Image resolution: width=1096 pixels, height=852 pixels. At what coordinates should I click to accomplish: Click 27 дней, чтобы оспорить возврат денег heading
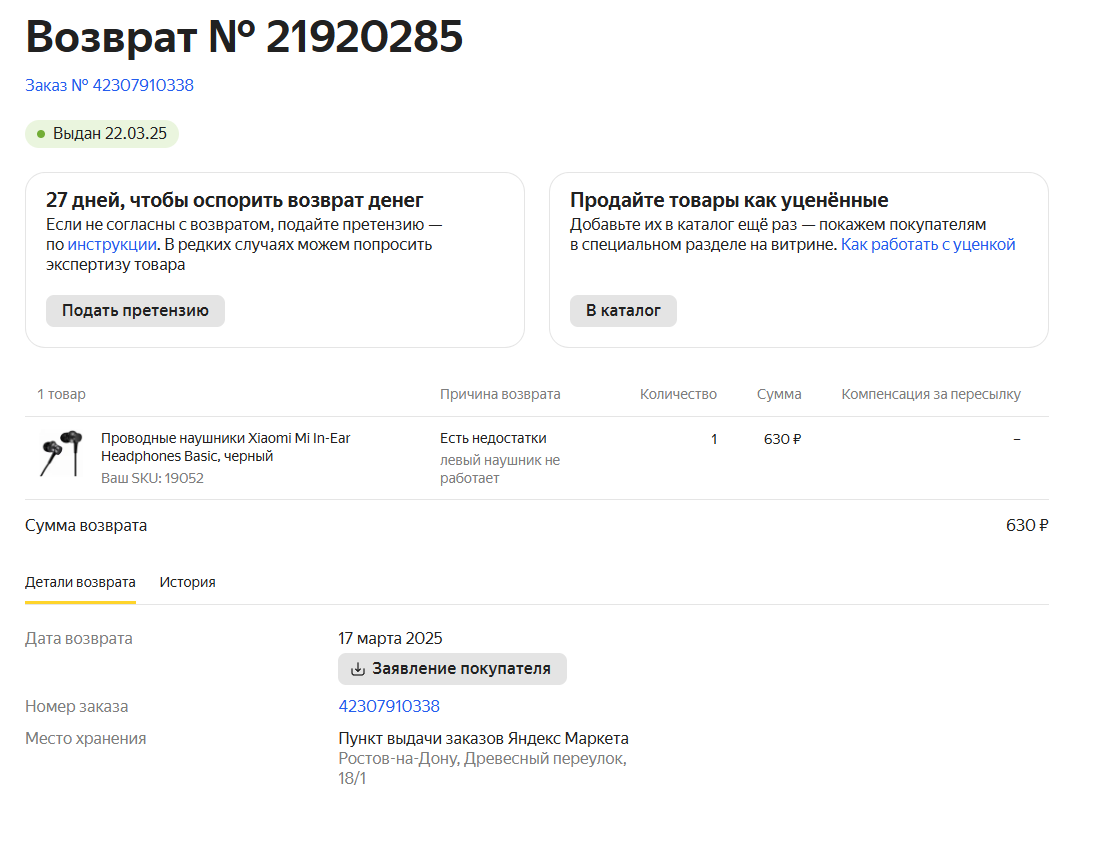tap(234, 200)
